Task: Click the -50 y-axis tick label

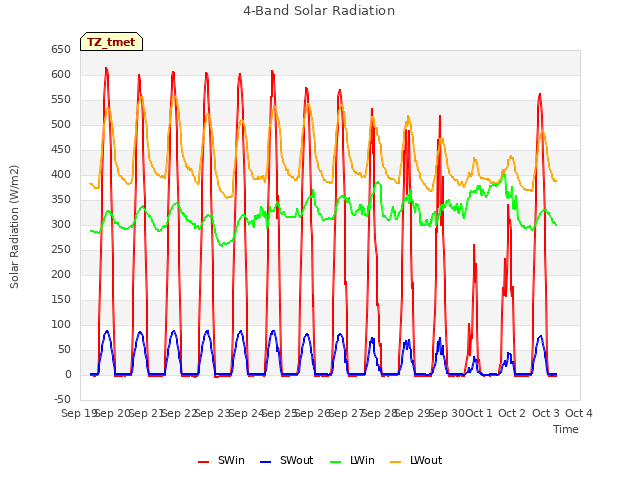Action: coord(62,400)
